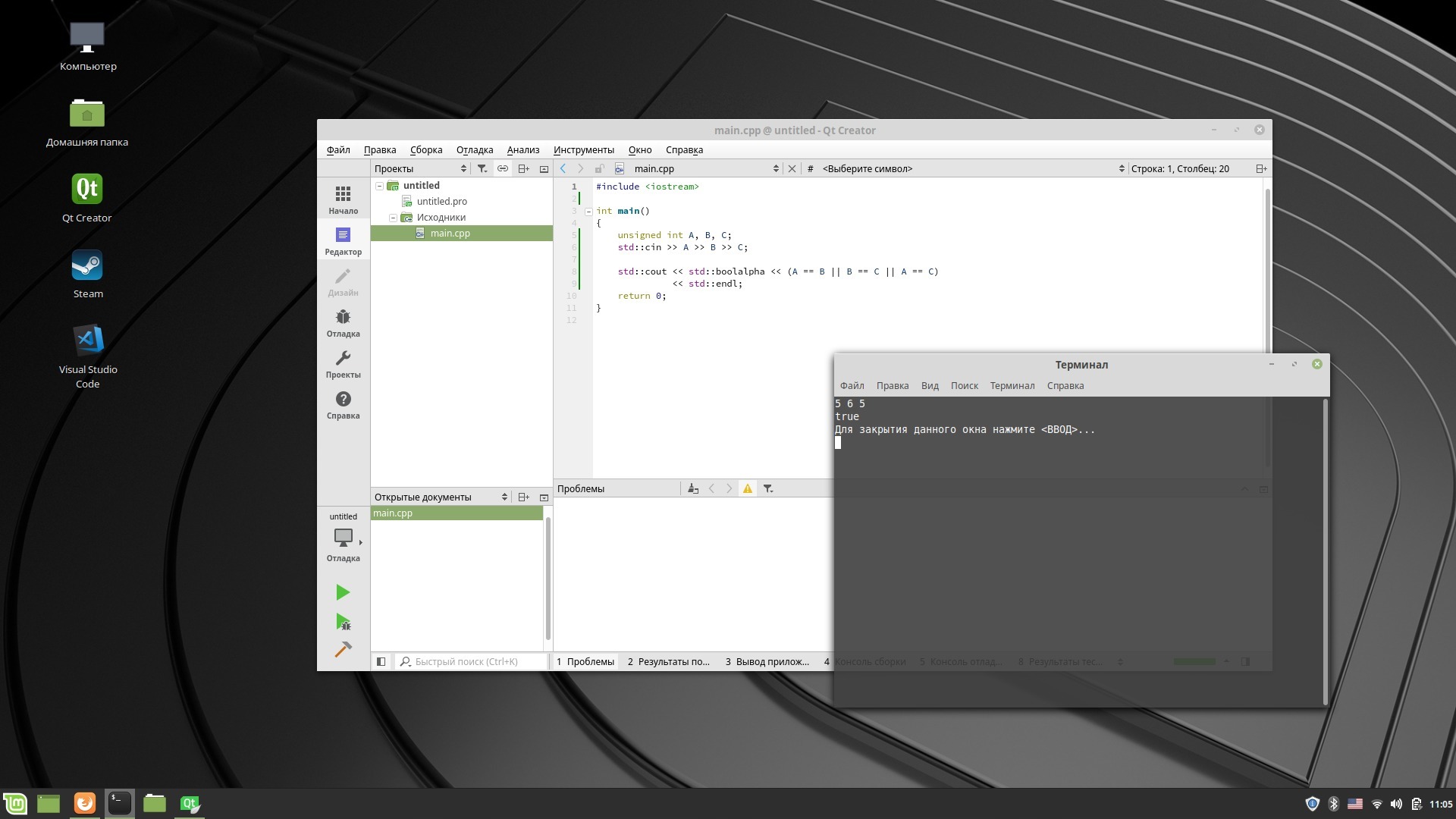Start debugging with play-bug button
Viewport: 1456px width, 819px height.
click(343, 622)
